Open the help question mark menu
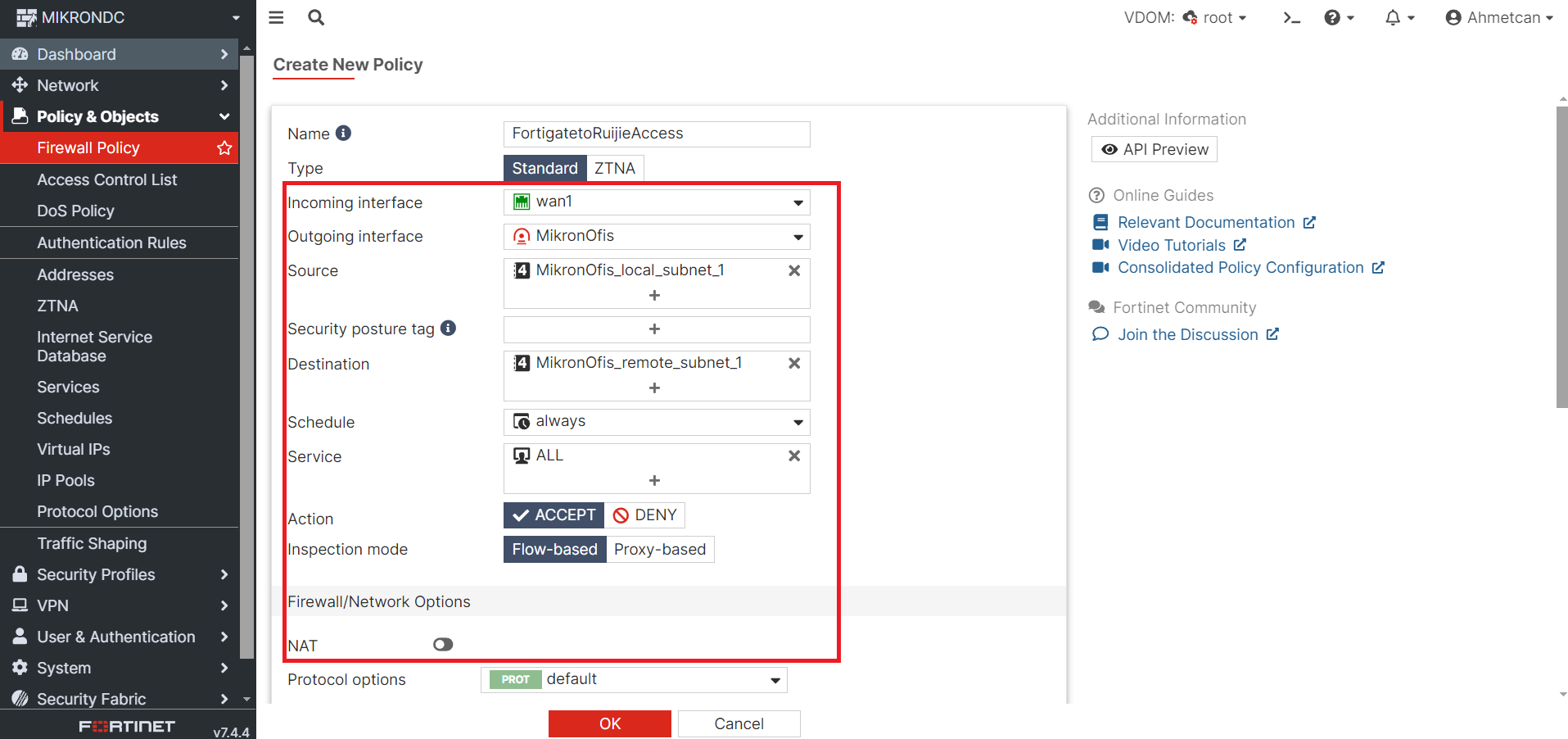 [x=1339, y=17]
